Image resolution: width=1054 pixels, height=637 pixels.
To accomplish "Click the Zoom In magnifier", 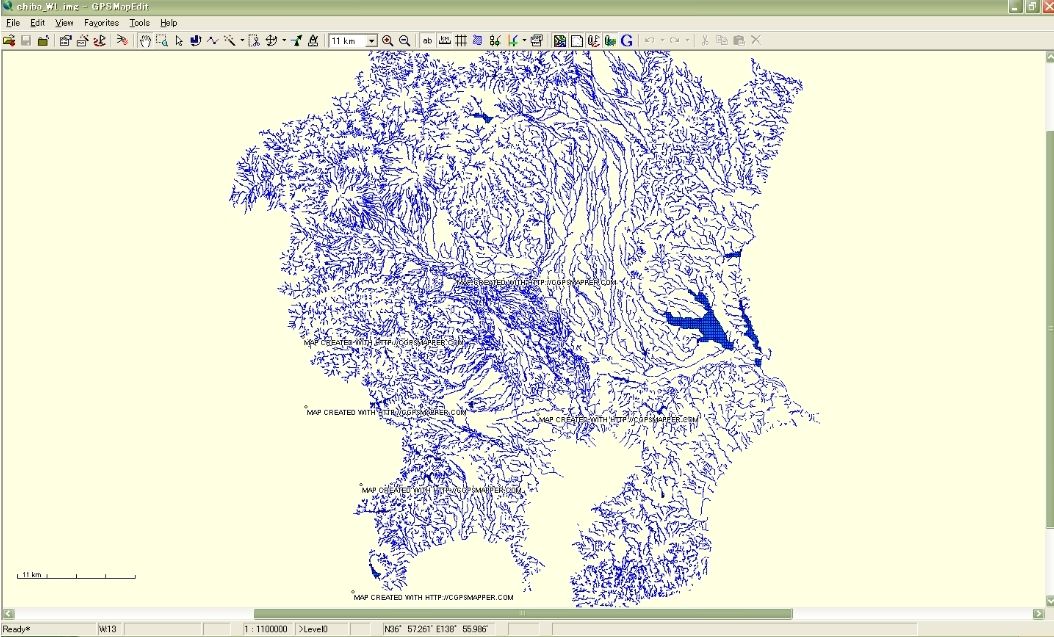I will (x=388, y=40).
